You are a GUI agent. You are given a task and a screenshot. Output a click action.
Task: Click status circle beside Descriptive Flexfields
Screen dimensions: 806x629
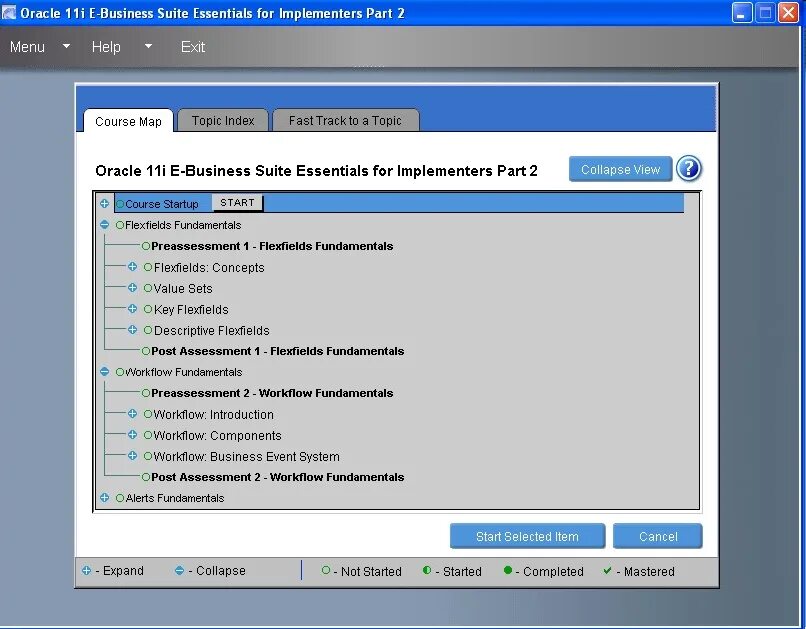click(148, 330)
